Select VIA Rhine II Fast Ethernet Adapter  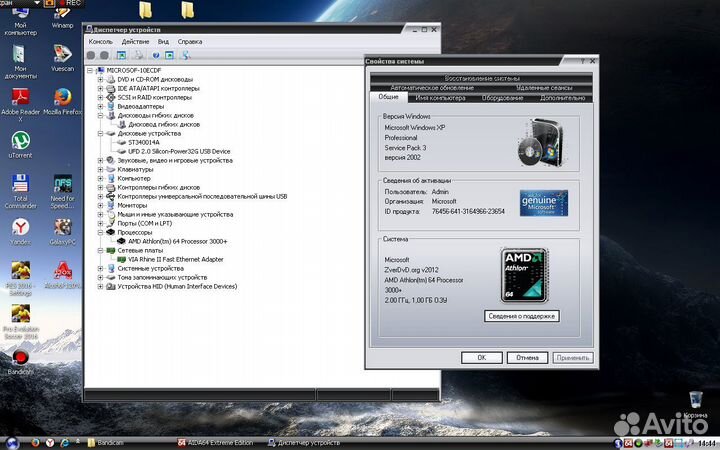tap(175, 259)
